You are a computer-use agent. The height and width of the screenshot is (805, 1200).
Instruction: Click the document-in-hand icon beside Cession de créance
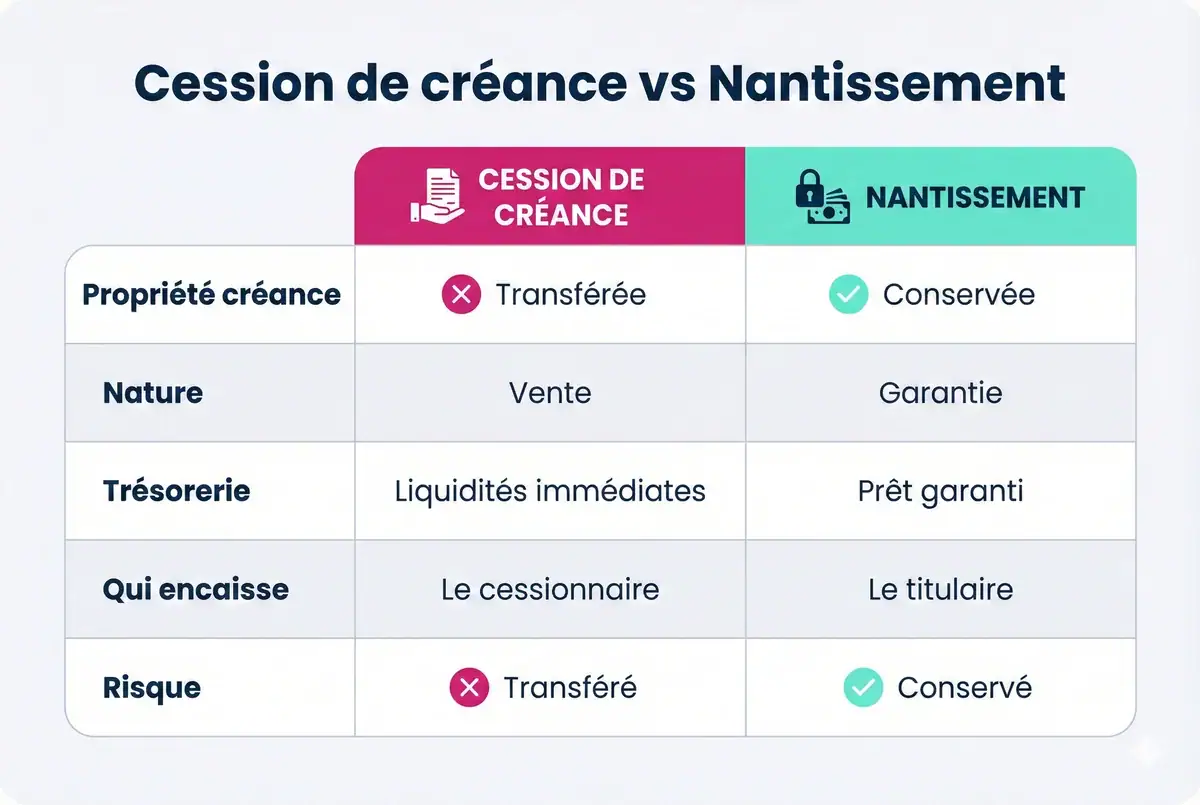click(x=437, y=196)
